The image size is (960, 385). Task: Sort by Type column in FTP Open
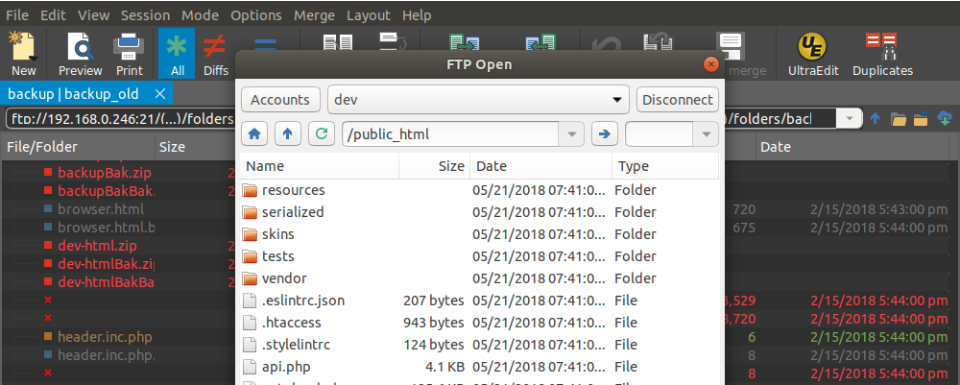coord(665,166)
